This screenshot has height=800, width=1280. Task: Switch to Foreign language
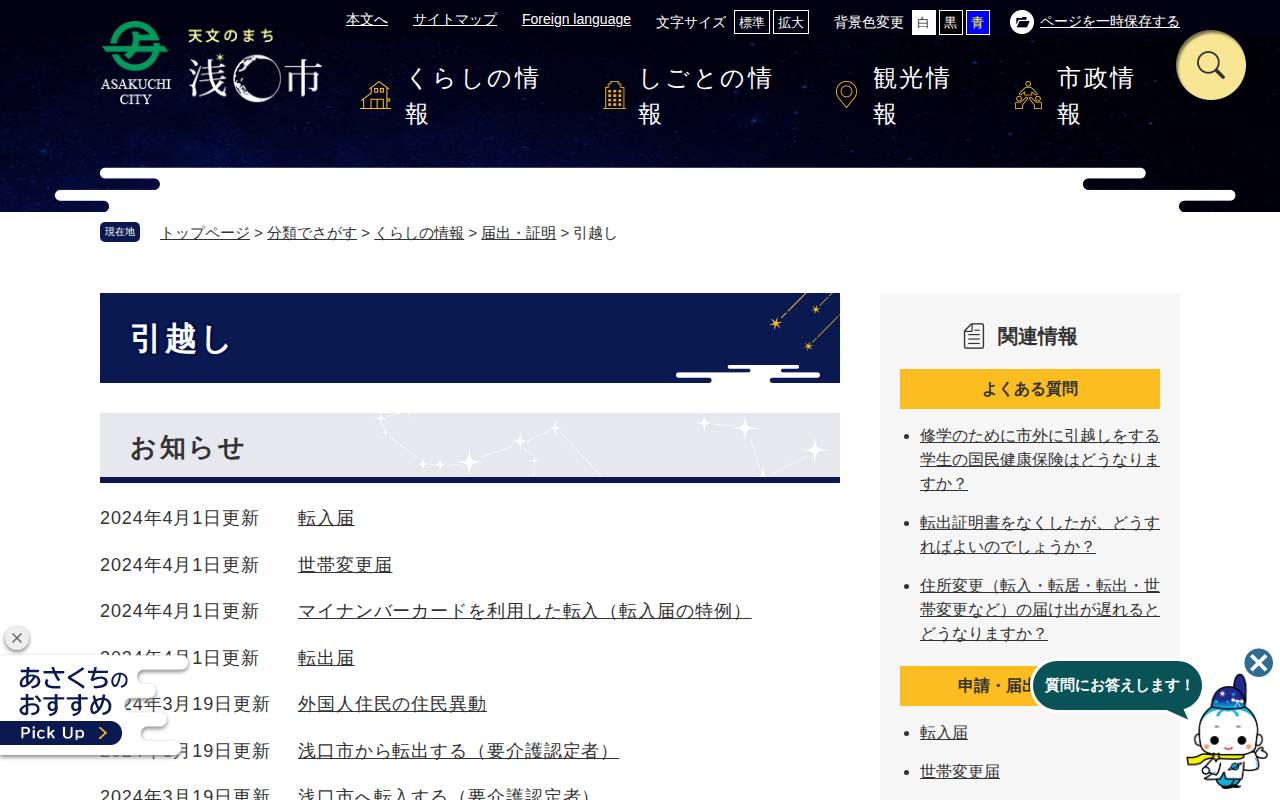(x=576, y=19)
